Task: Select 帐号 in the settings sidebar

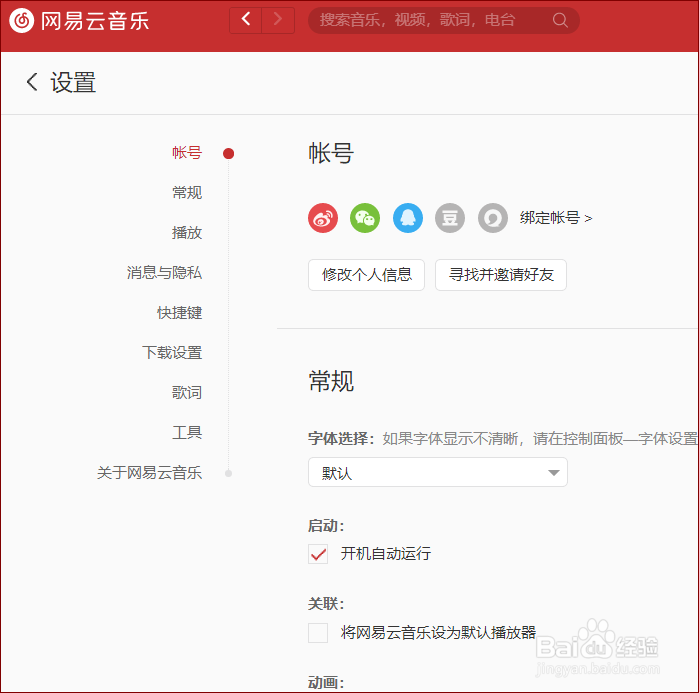Action: (x=187, y=153)
